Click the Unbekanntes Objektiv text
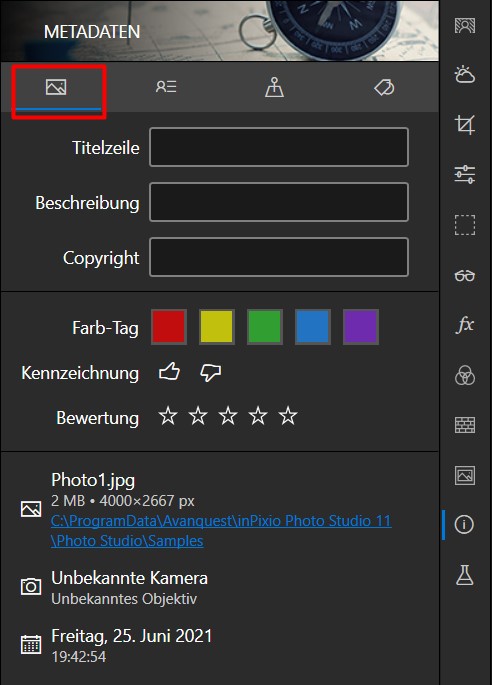Viewport: 492px width, 685px height. coord(124,599)
